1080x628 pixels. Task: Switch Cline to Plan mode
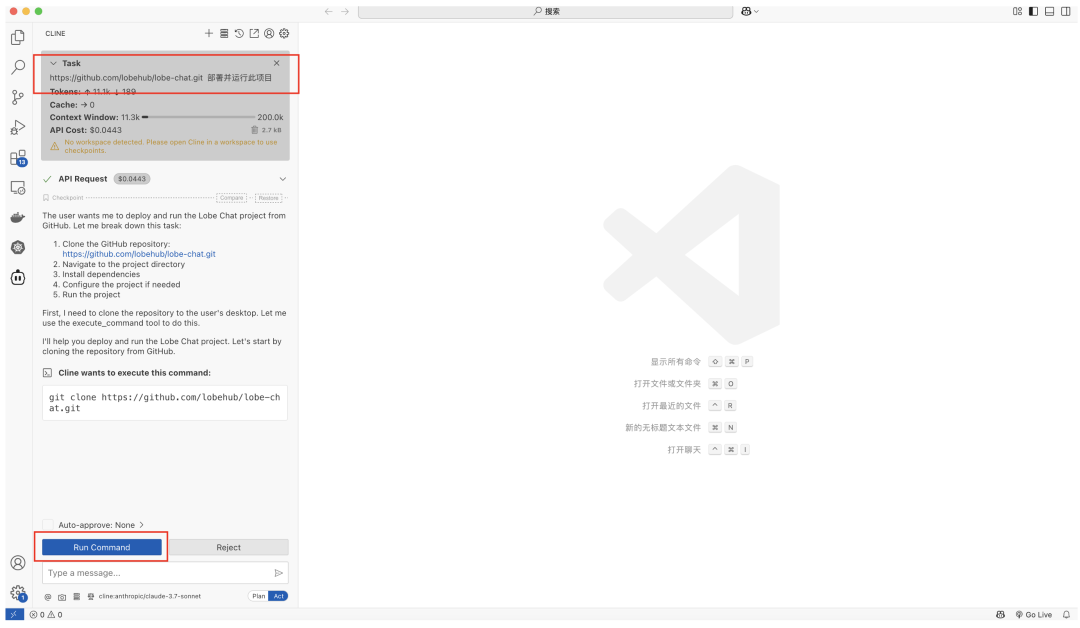coord(258,596)
